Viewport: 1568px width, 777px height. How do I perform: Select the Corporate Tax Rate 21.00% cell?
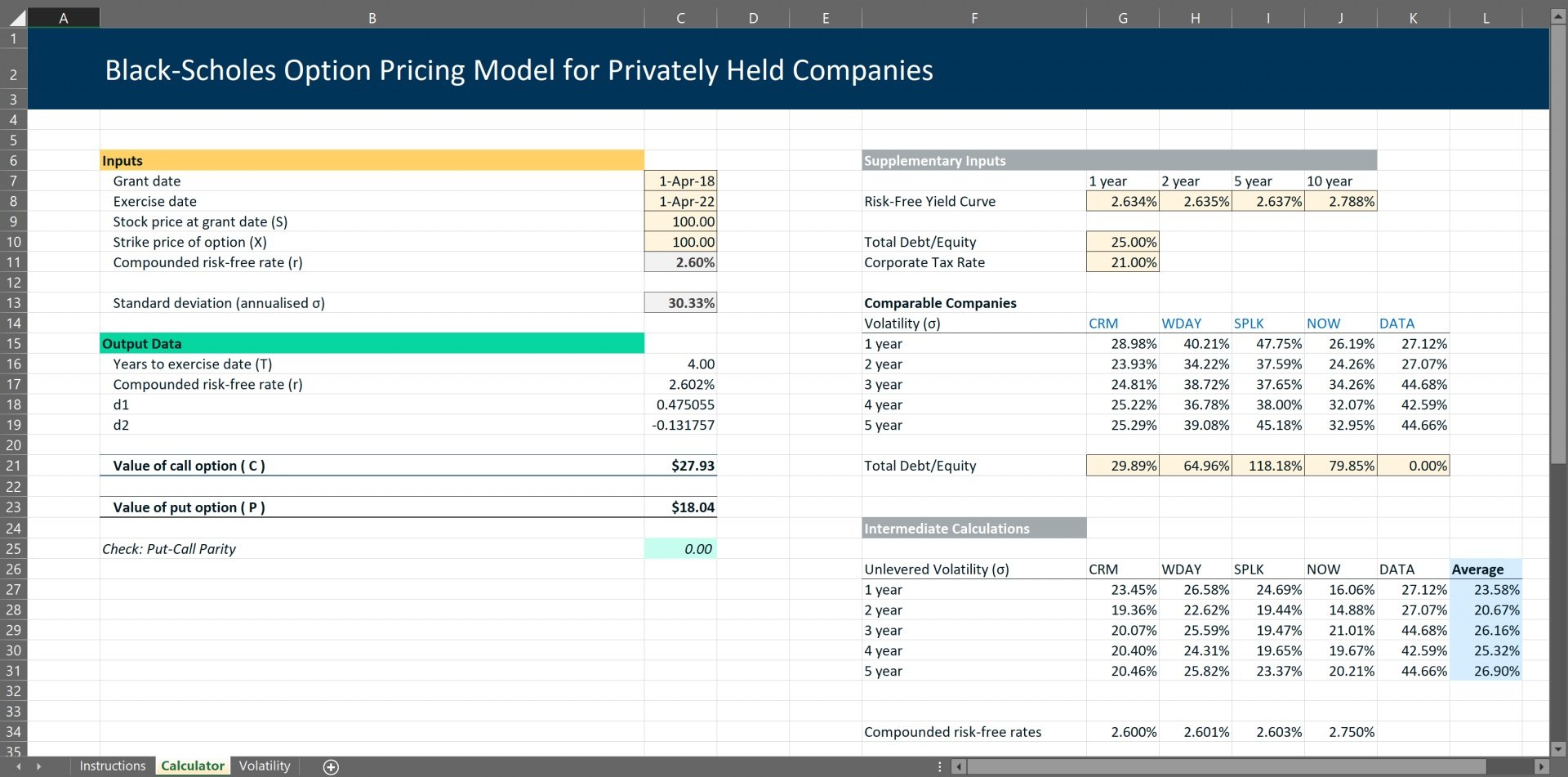point(1123,262)
